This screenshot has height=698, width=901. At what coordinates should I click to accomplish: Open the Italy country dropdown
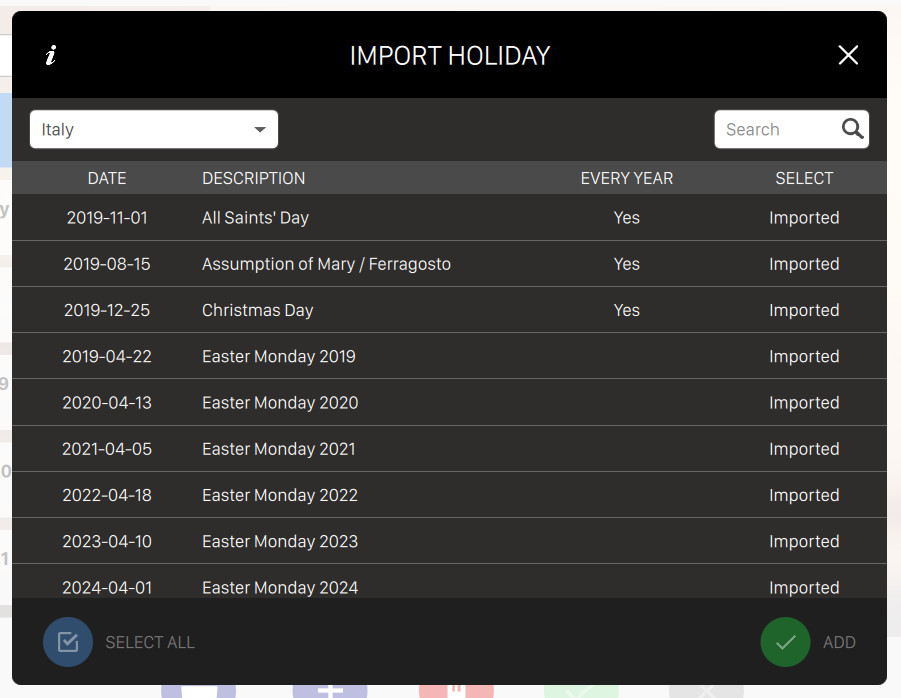[x=153, y=130]
